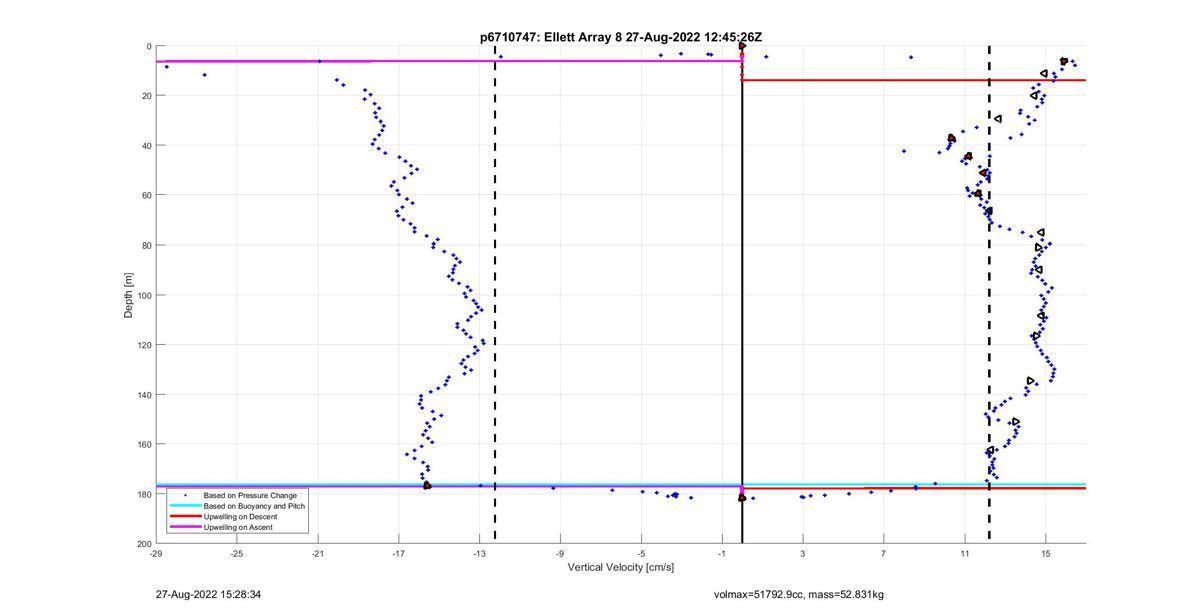Click the magenta line sample in the legend
The width and height of the screenshot is (1200, 611).
tap(185, 526)
